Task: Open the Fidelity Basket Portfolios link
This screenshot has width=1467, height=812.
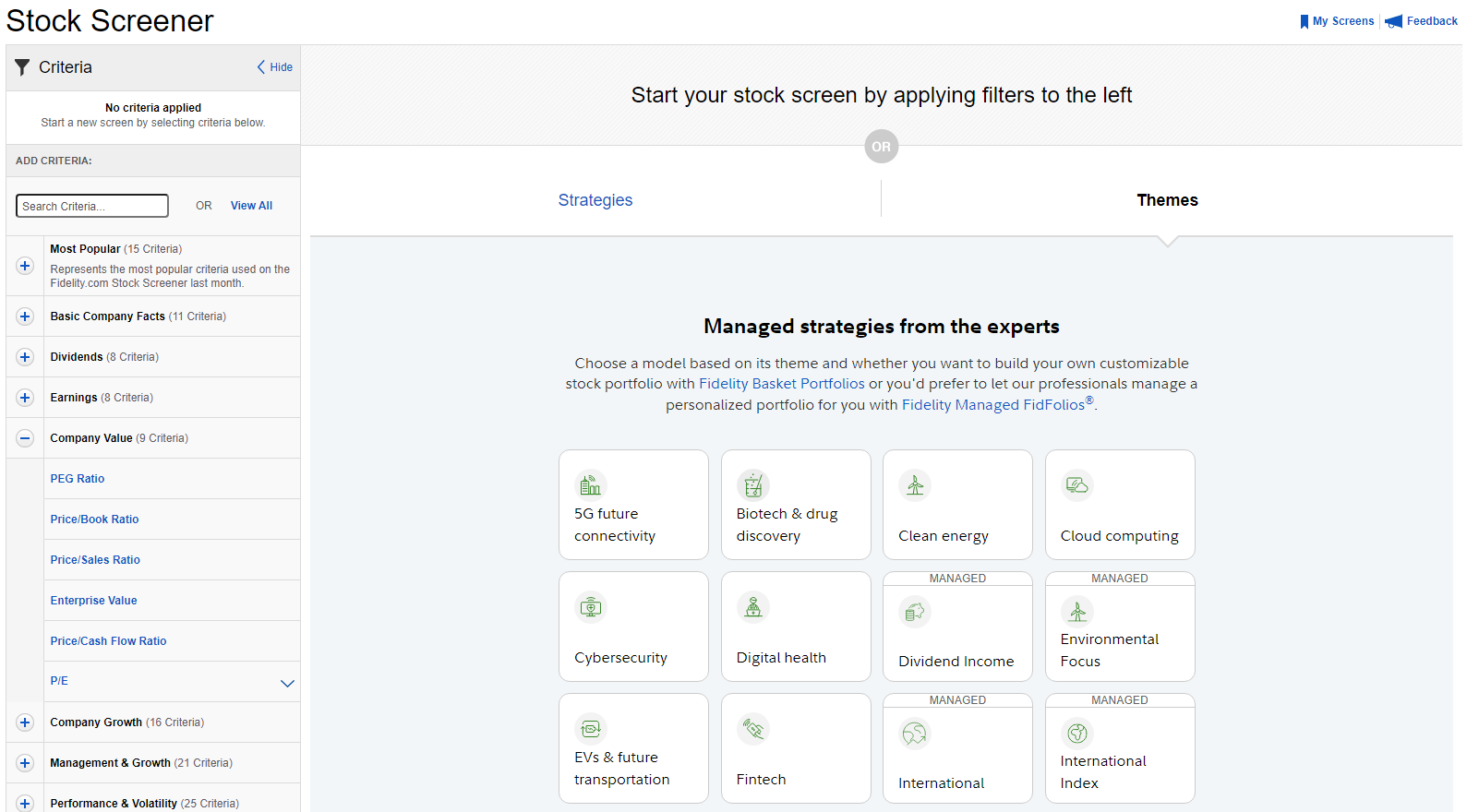Action: 781,384
